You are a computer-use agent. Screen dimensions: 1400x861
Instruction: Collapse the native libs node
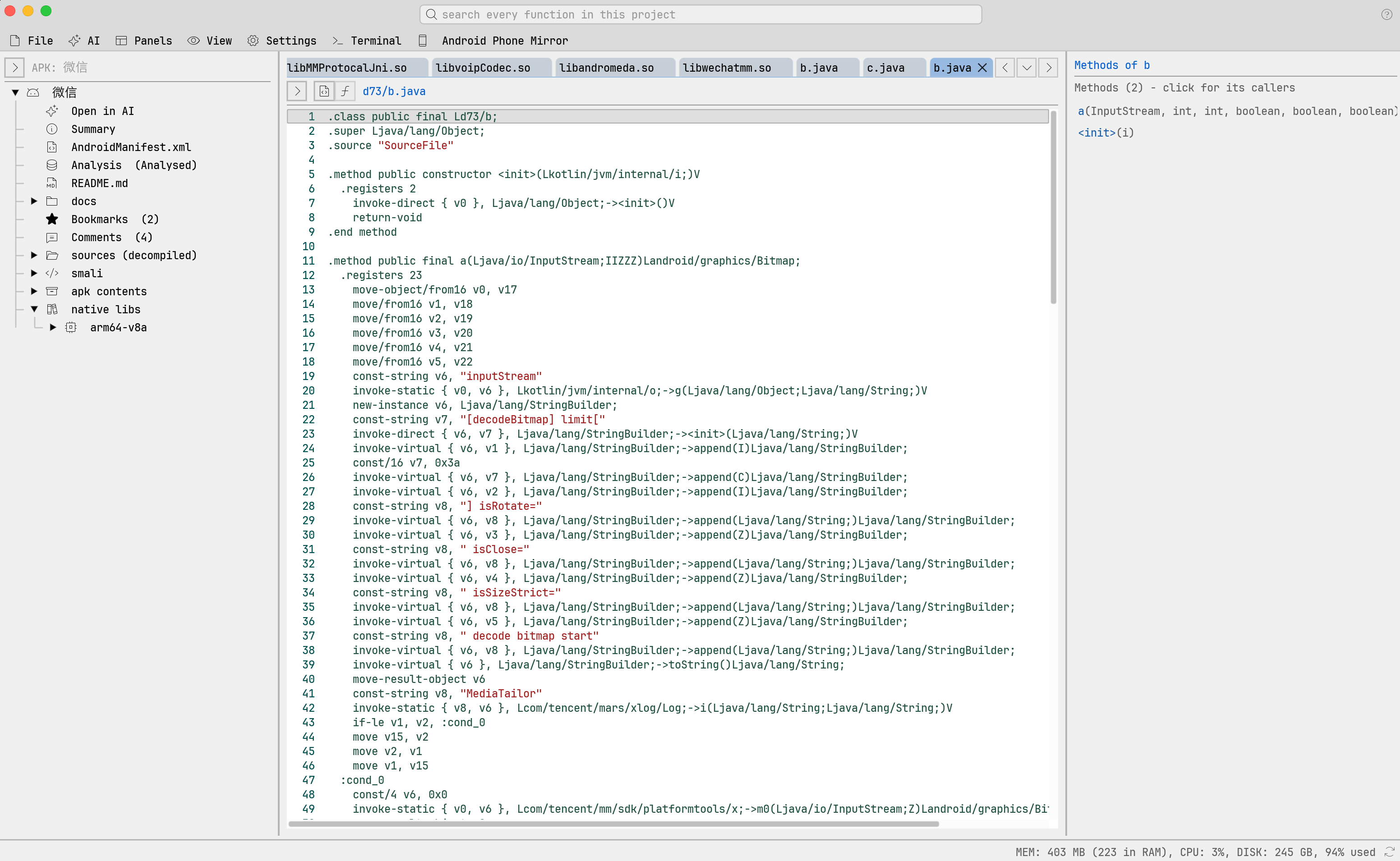click(34, 309)
